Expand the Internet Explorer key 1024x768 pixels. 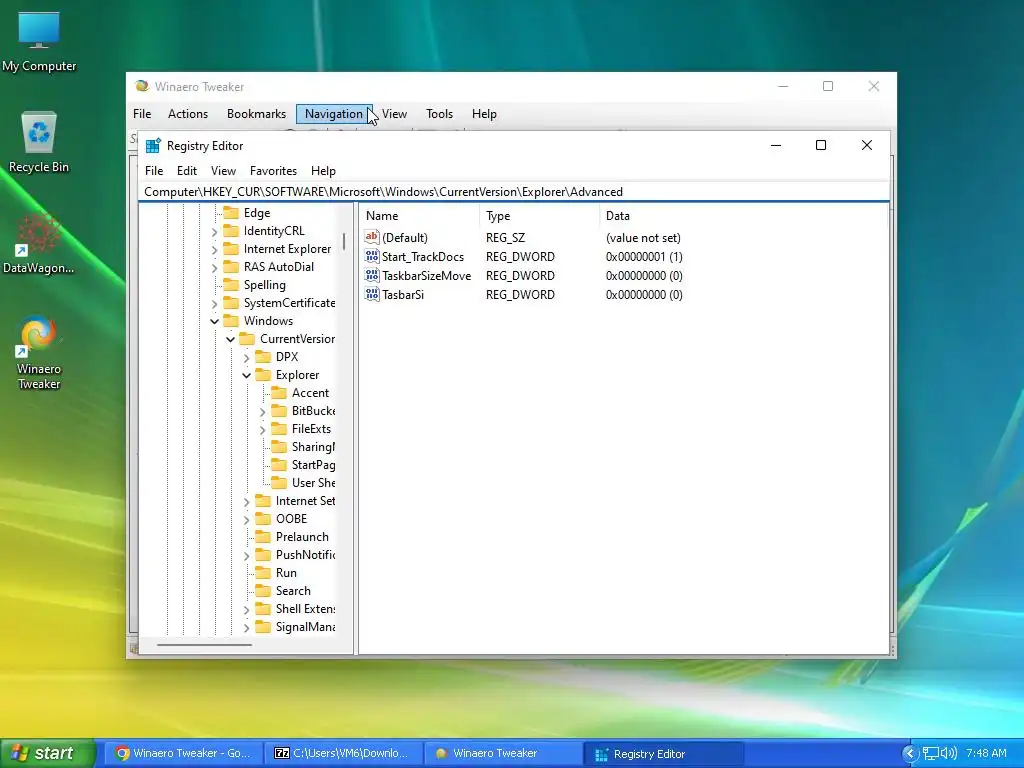tap(214, 249)
